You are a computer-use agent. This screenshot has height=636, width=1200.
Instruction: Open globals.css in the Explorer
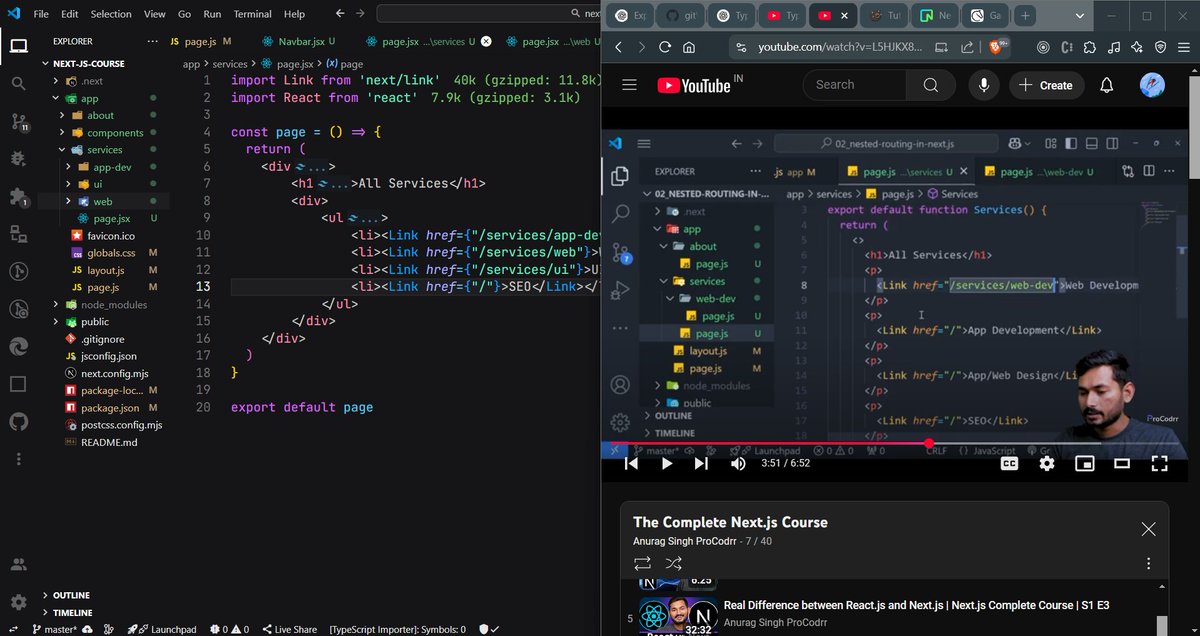[110, 253]
